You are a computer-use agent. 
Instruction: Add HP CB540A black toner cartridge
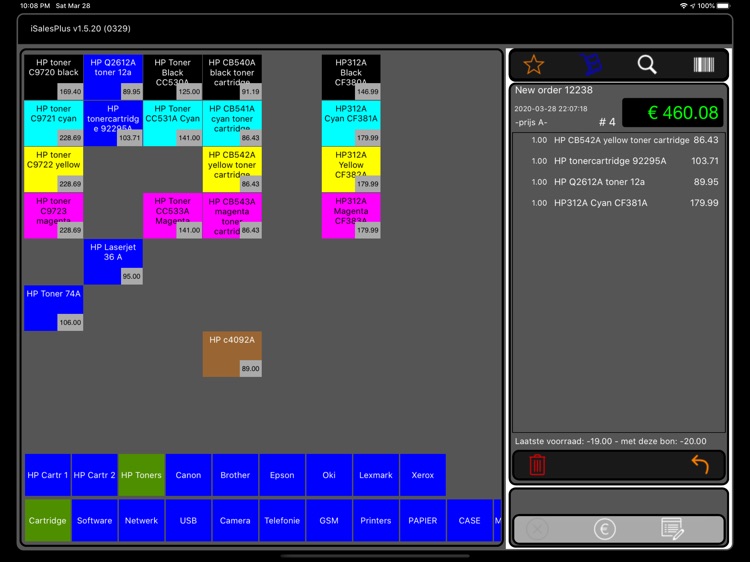[232, 77]
